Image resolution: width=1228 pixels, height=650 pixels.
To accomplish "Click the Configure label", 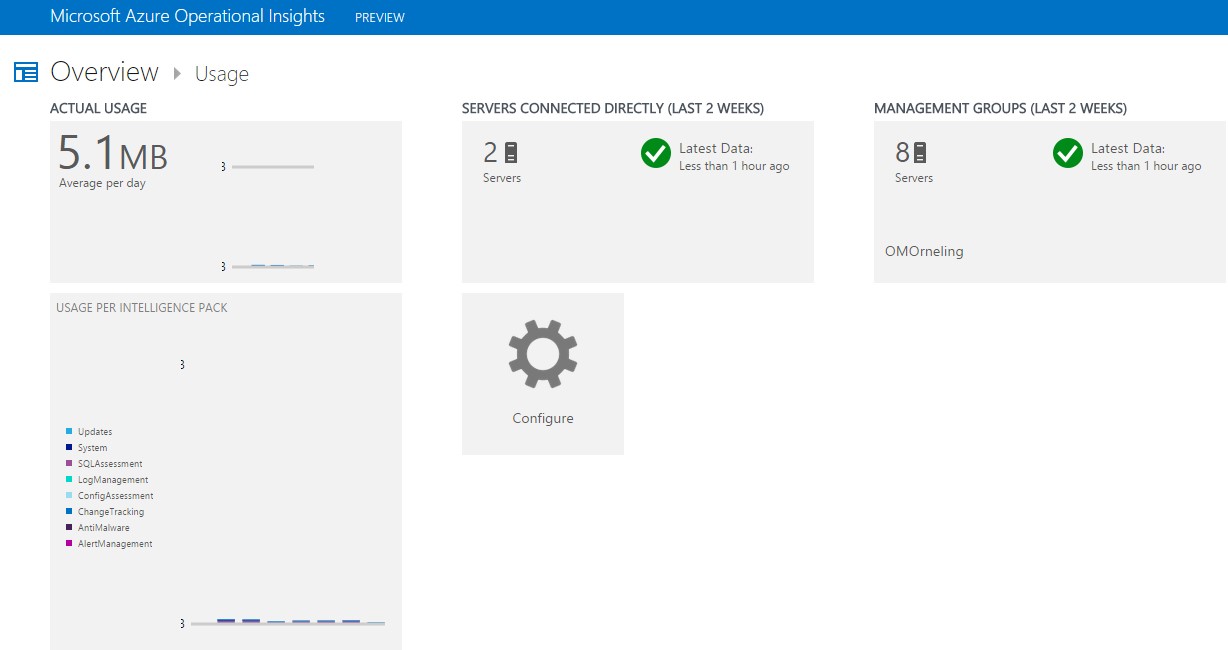I will [x=543, y=418].
